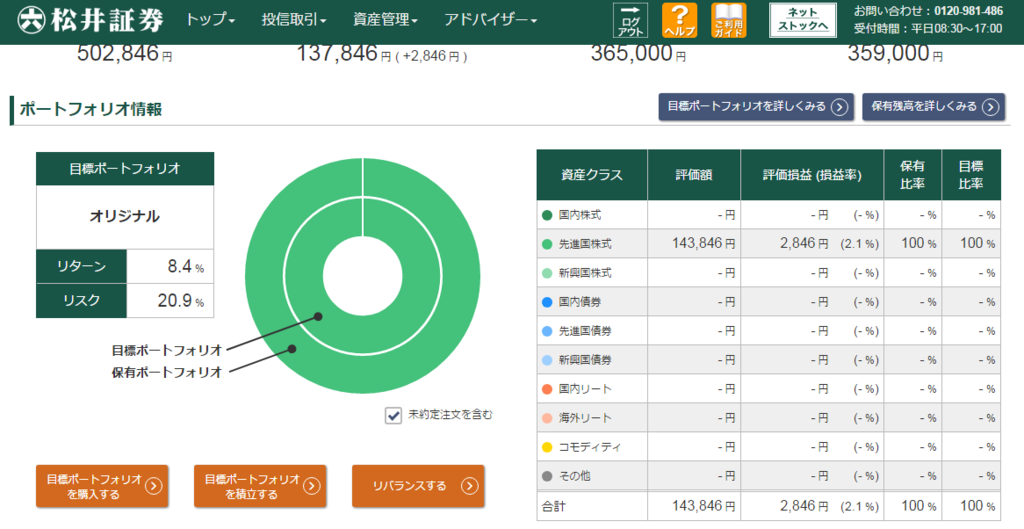Click the リバランスする button
The image size is (1024, 529).
(x=418, y=486)
